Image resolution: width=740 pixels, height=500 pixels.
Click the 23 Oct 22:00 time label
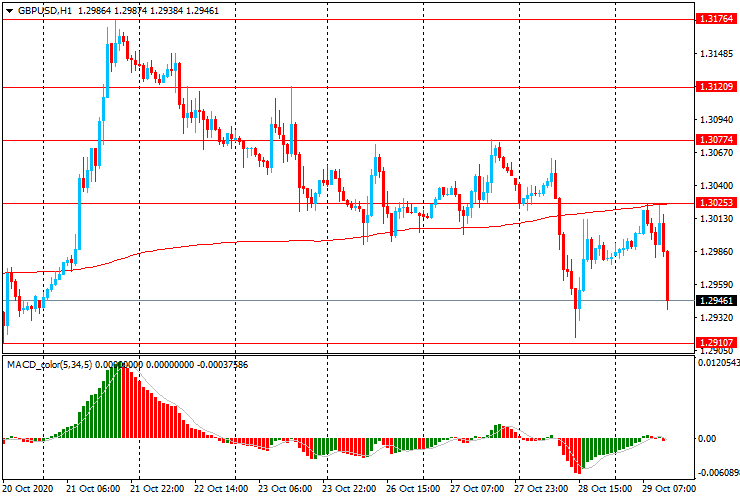pos(349,489)
